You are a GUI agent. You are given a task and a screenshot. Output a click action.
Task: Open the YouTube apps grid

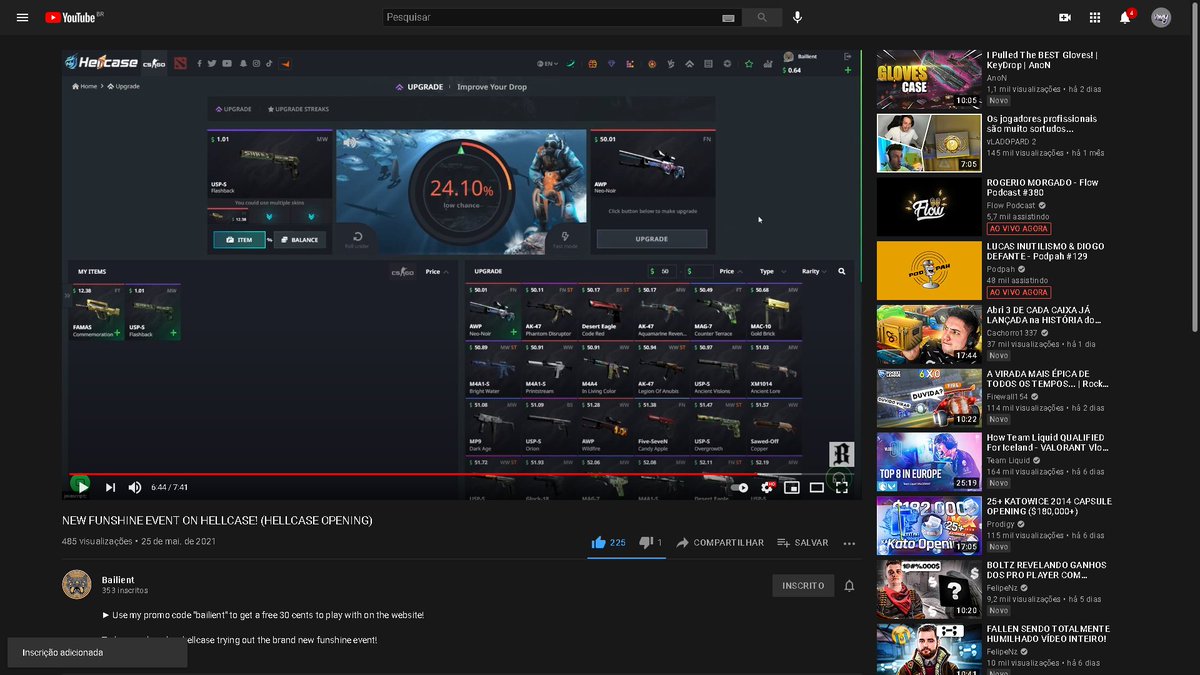[x=1095, y=17]
